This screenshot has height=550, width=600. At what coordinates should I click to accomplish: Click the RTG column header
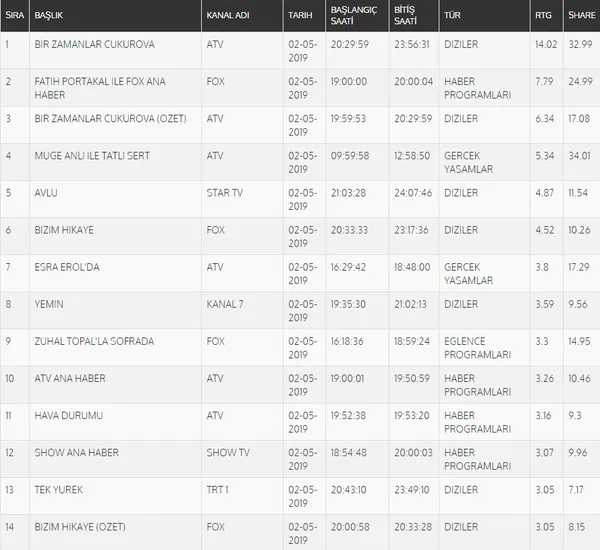pos(546,15)
